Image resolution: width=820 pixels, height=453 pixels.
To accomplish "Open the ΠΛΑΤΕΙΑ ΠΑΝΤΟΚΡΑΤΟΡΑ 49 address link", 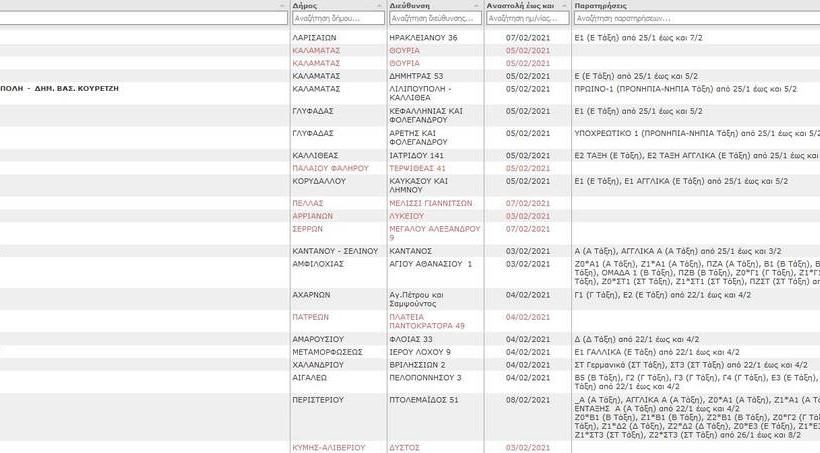I will 426,321.
